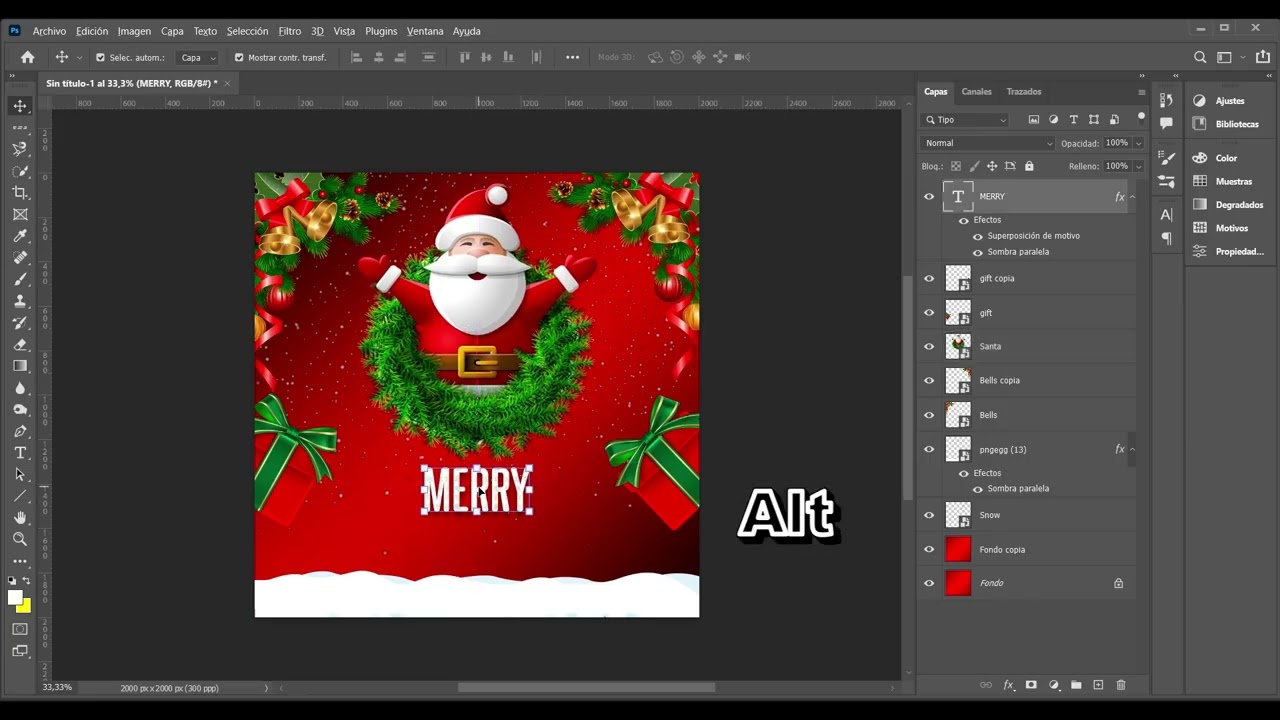Viewport: 1280px width, 720px height.
Task: Toggle Quick Mask mode icon
Action: tap(20, 629)
